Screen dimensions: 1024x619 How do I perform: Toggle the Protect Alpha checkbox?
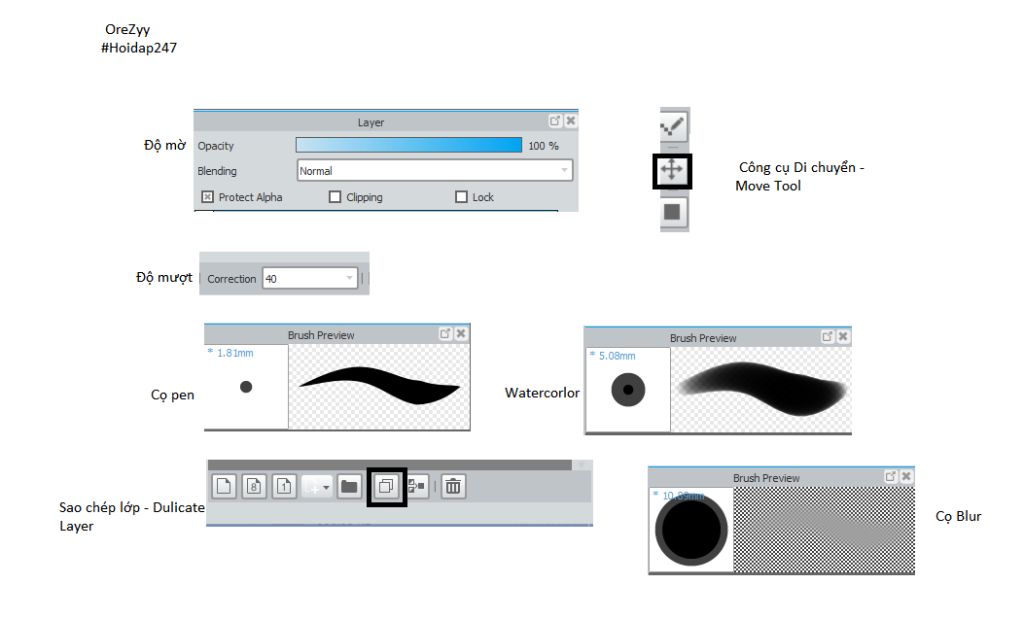pyautogui.click(x=207, y=197)
